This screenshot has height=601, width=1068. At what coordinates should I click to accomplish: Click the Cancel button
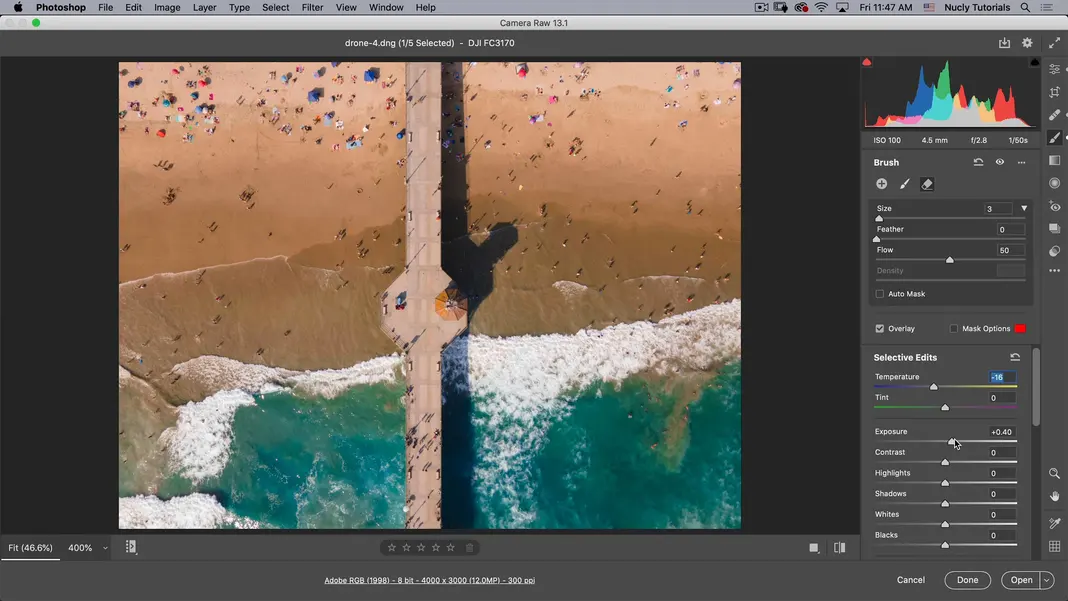point(911,580)
